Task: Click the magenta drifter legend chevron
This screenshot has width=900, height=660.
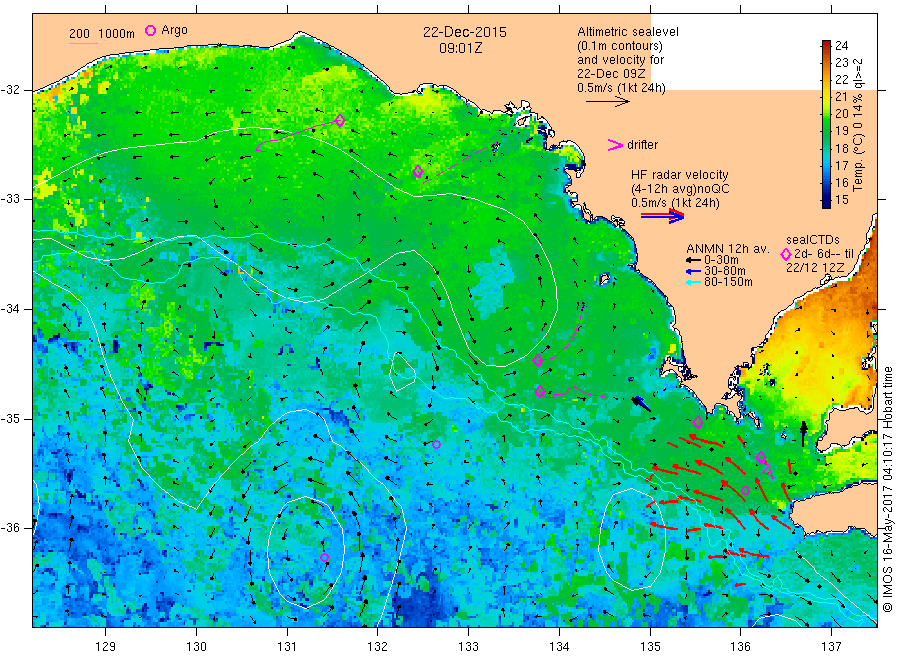Action: 615,145
